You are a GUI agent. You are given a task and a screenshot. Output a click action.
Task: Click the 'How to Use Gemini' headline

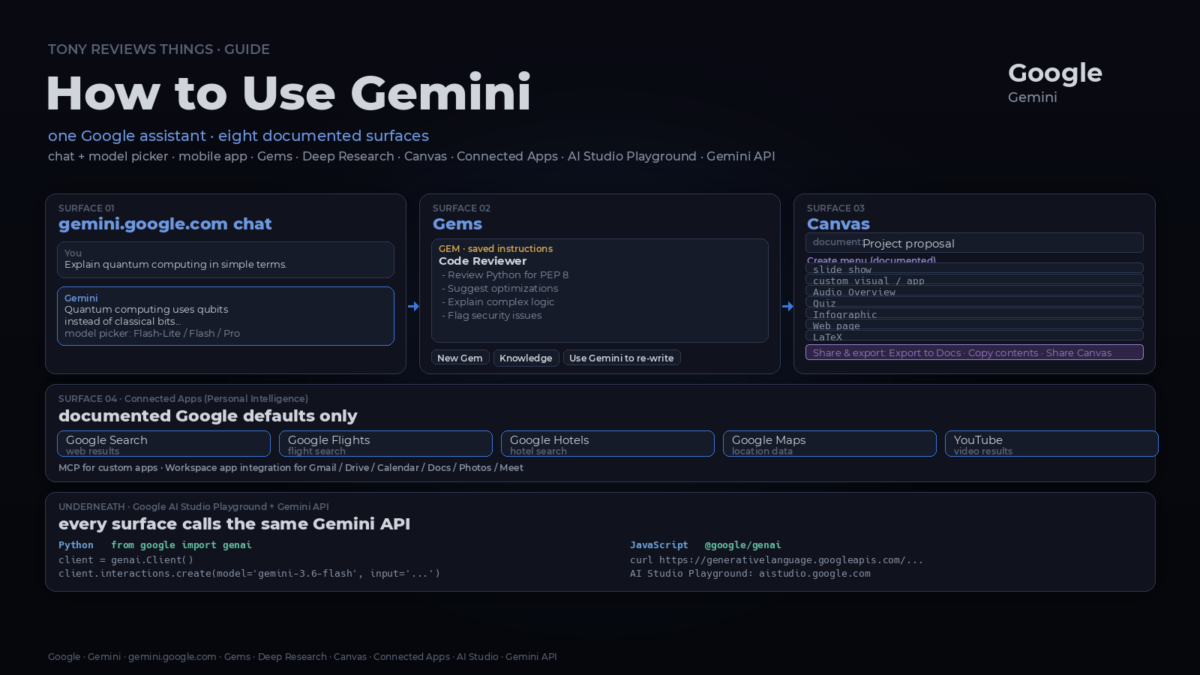pos(288,93)
